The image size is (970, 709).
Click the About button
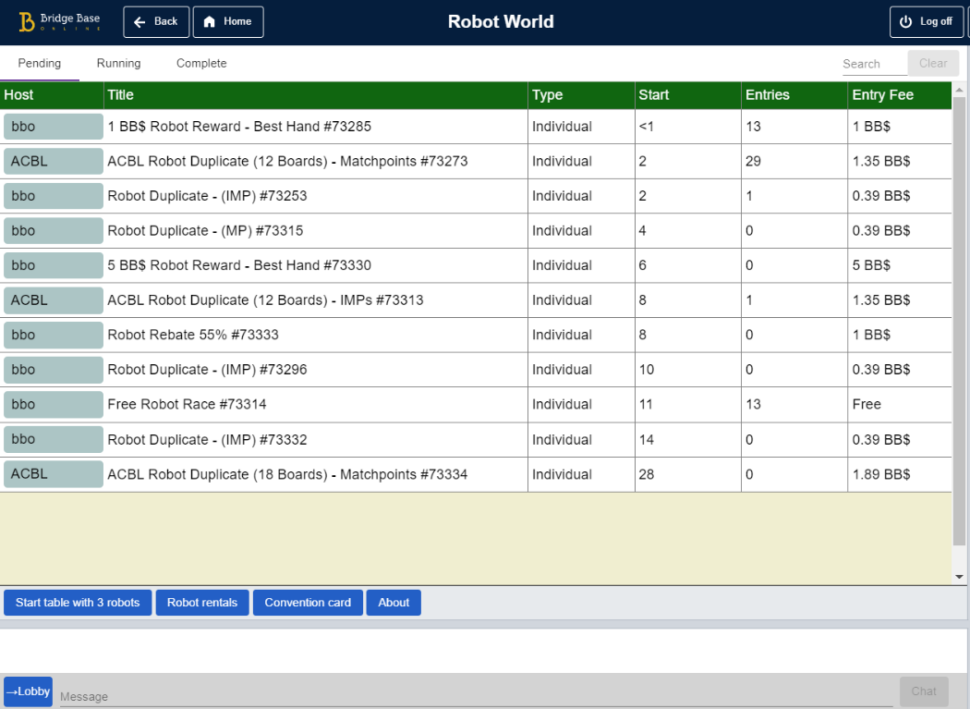393,603
